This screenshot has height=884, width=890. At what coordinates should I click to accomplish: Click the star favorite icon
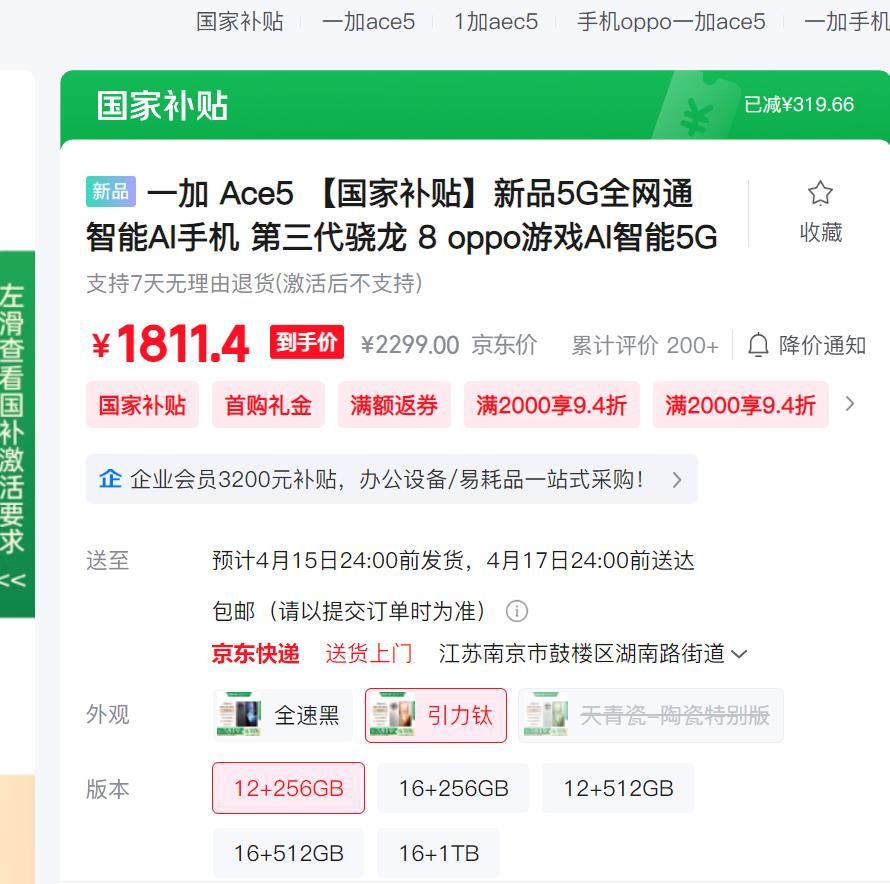coord(820,193)
